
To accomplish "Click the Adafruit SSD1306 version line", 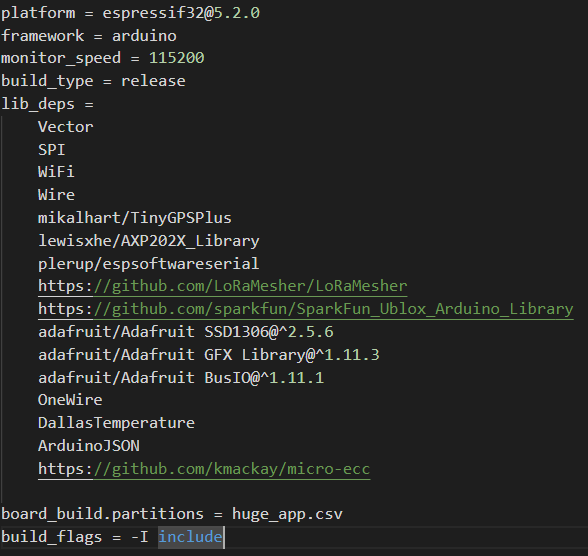I will (x=186, y=332).
